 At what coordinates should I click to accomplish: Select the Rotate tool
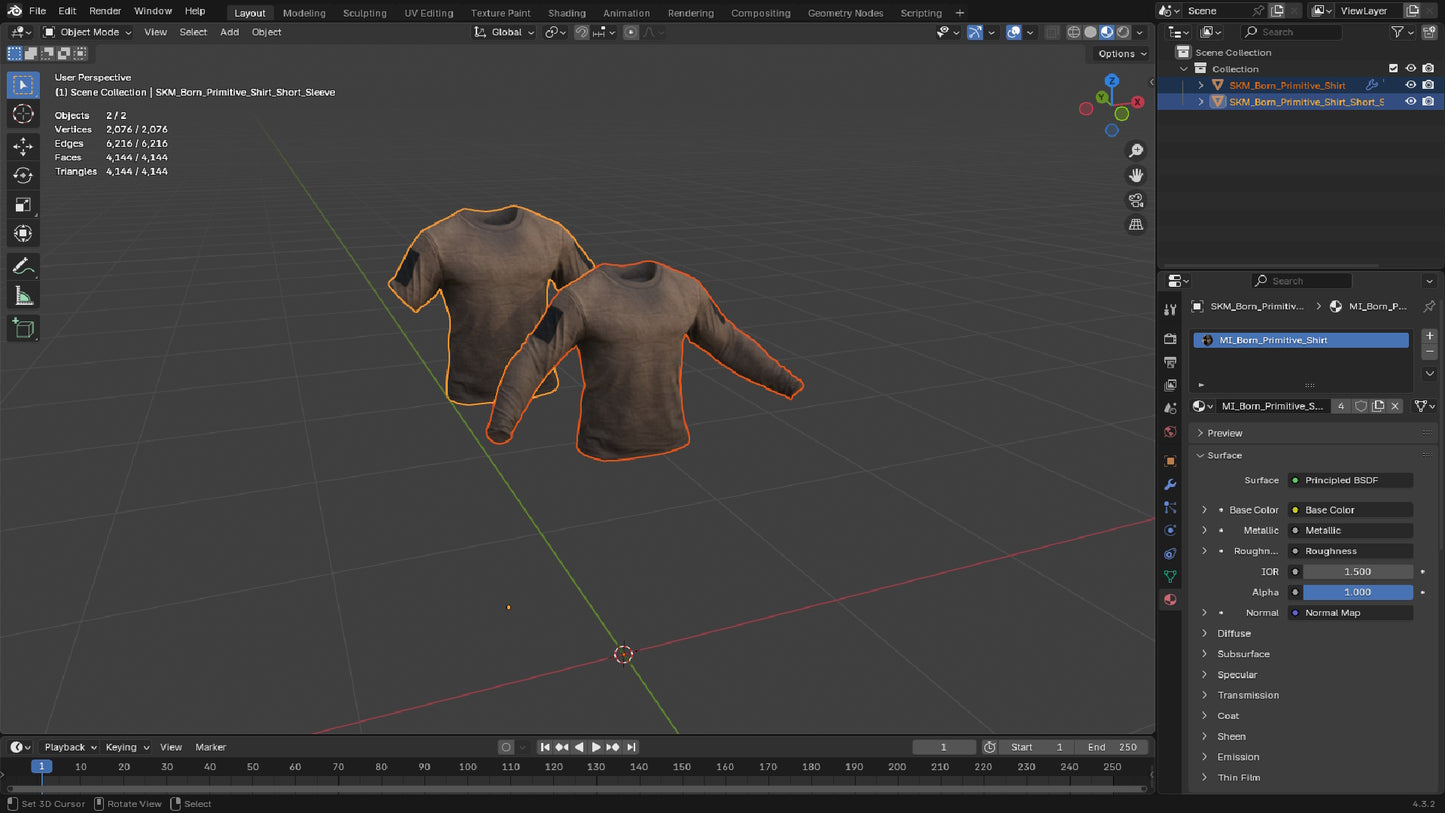point(23,176)
